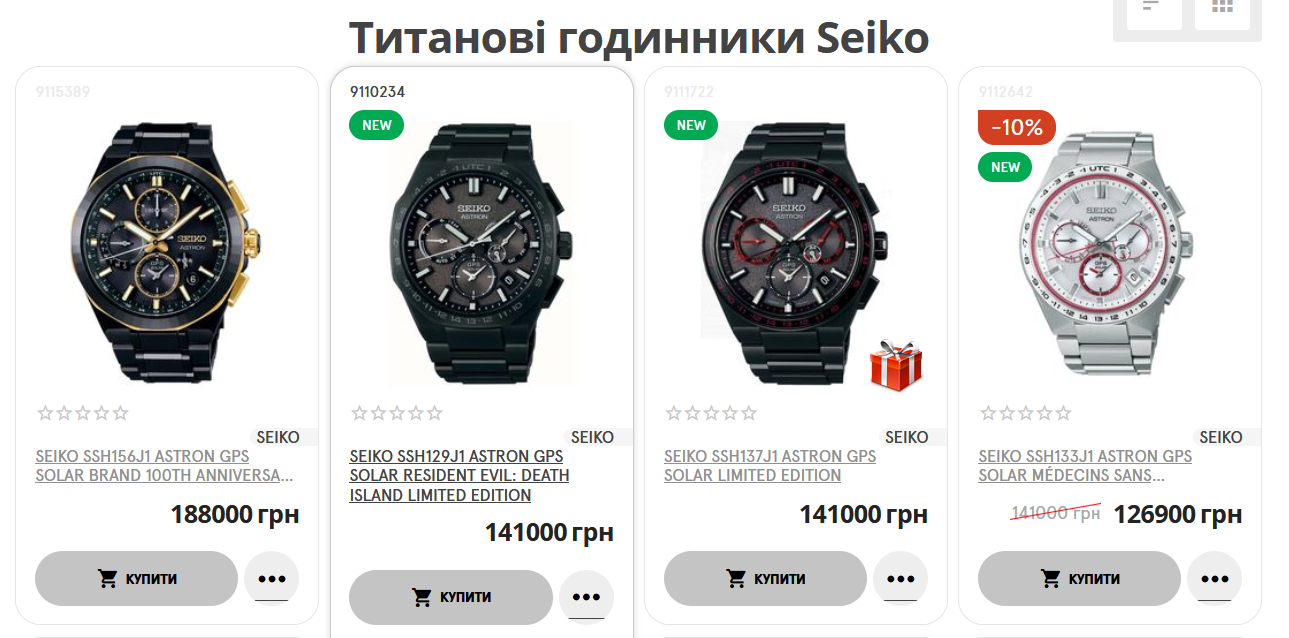Buy the SSH156J1 Astron for 188000 грн

[136, 578]
